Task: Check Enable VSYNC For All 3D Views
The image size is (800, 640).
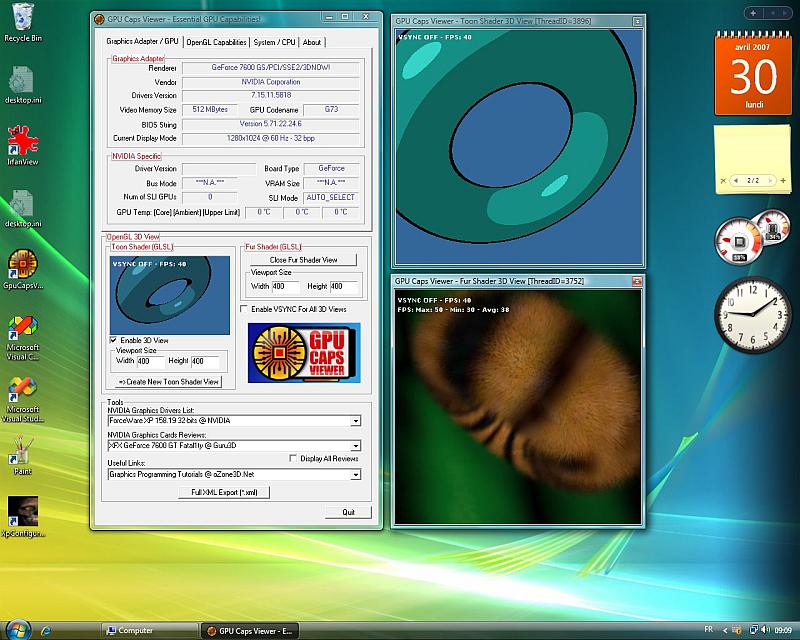Action: pos(244,309)
